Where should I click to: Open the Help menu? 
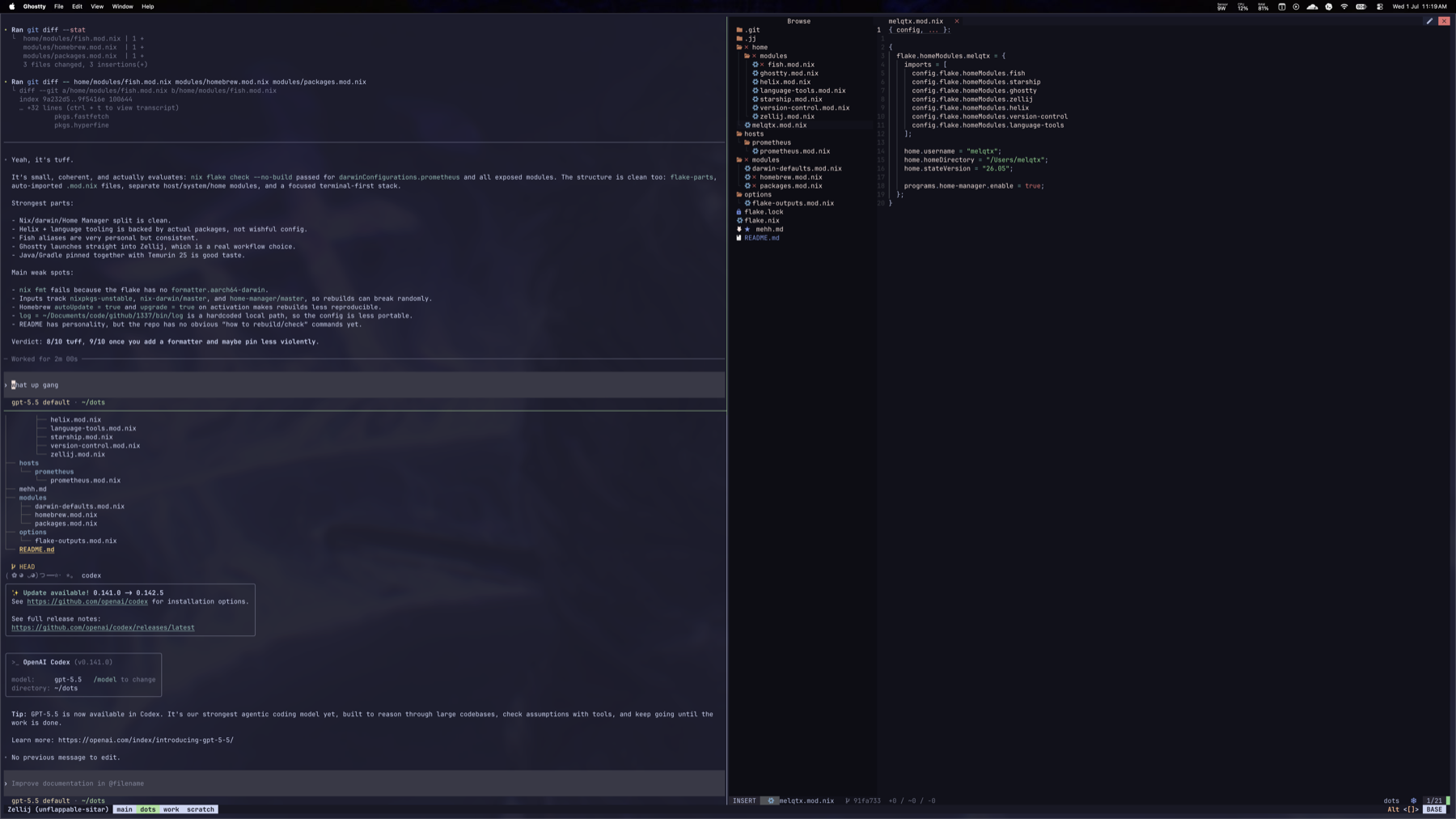[x=147, y=6]
